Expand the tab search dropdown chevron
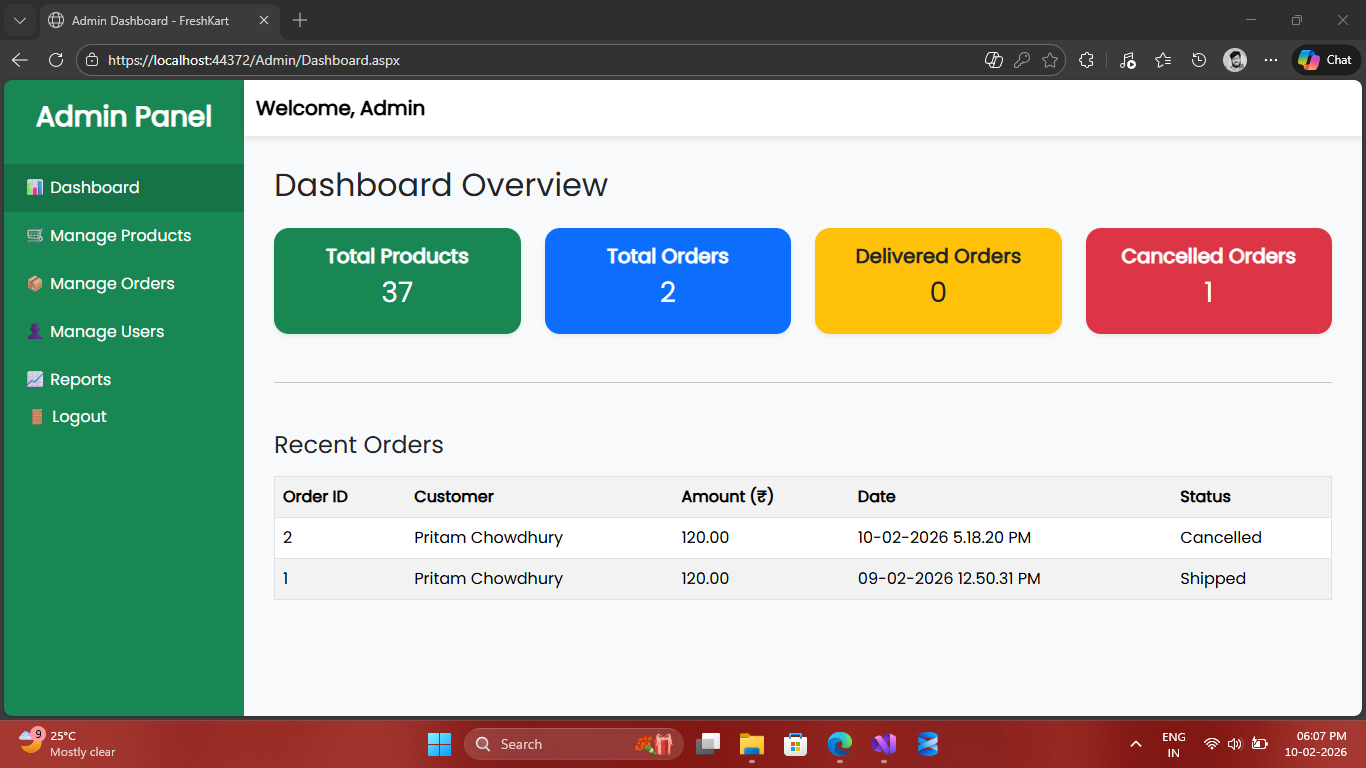This screenshot has width=1366, height=768. [19, 20]
